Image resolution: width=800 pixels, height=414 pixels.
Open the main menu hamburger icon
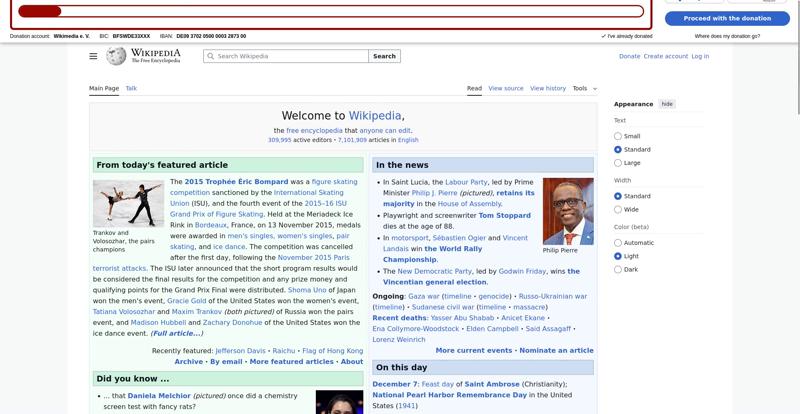(93, 57)
